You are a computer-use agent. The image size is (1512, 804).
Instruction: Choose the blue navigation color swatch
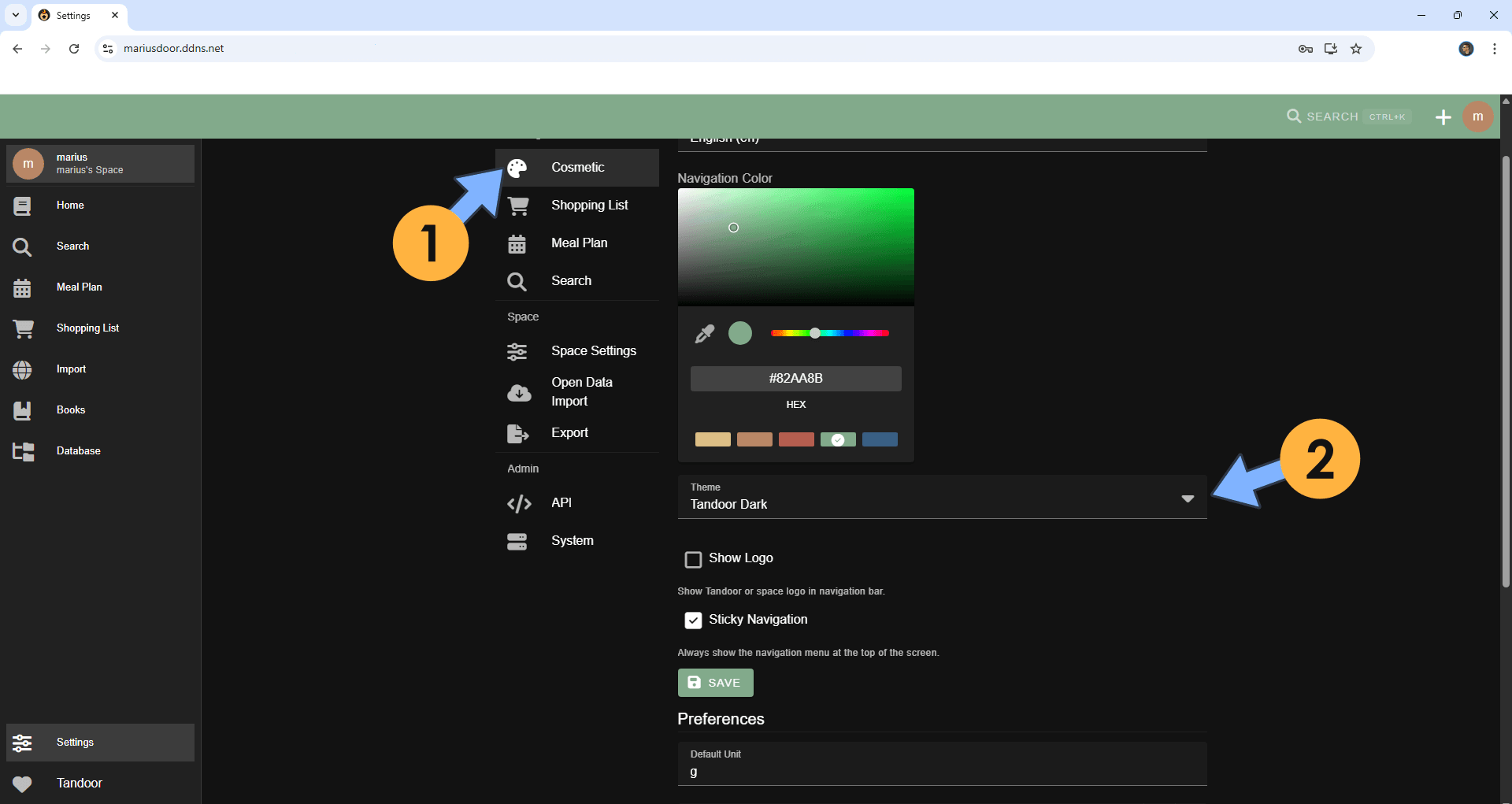880,439
